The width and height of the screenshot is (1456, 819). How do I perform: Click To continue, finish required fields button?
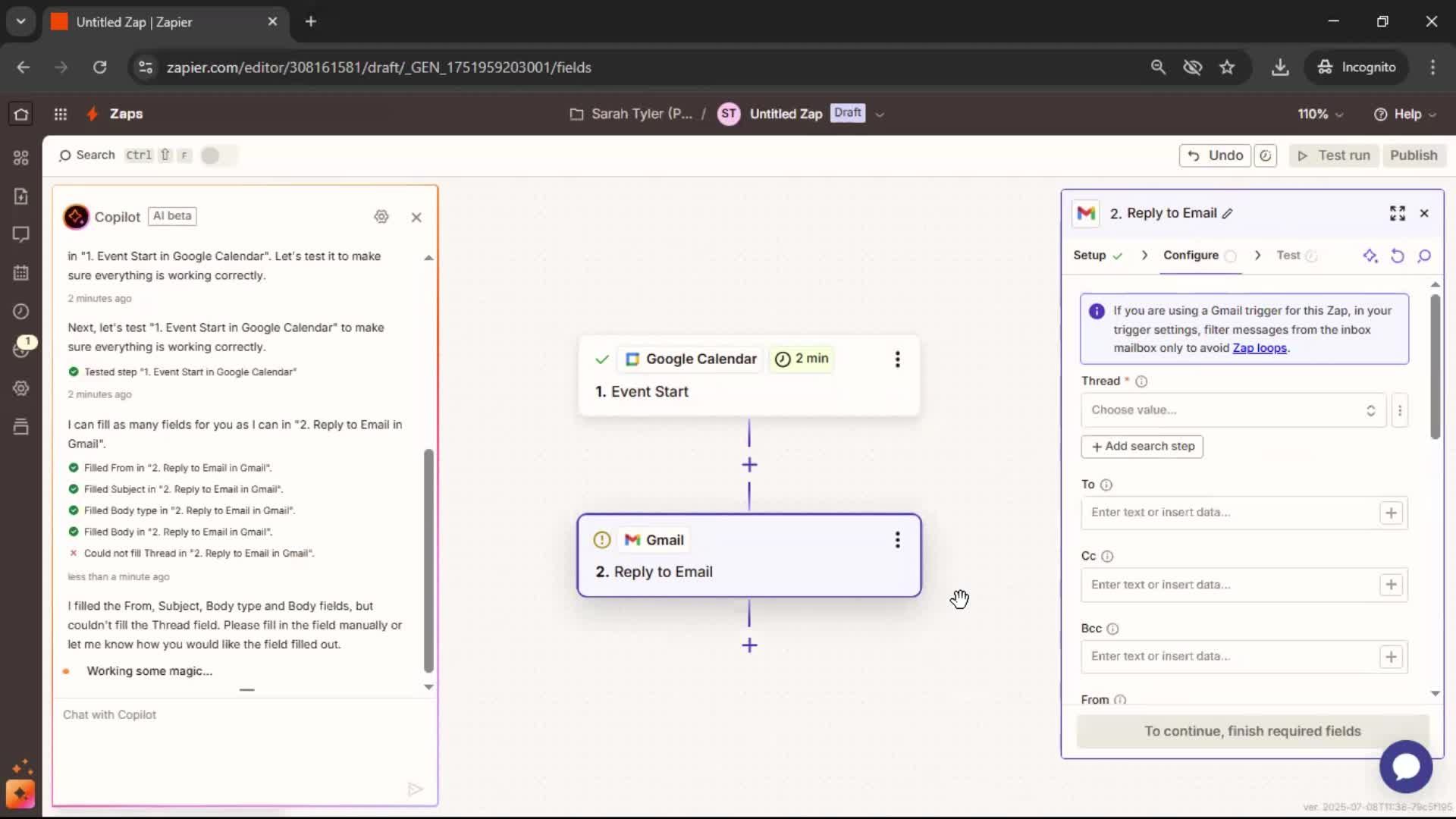[x=1252, y=731]
